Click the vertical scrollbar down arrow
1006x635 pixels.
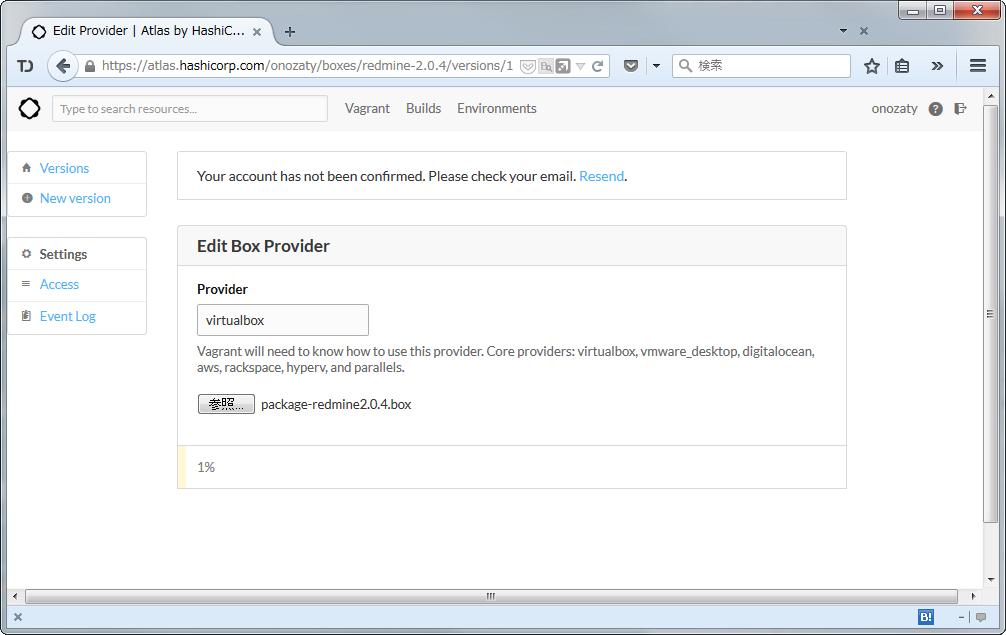coord(991,579)
